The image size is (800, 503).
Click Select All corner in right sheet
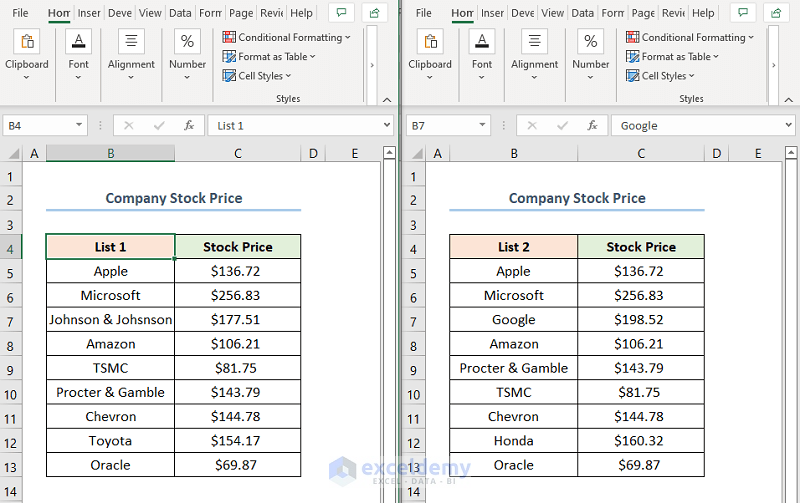coord(416,154)
